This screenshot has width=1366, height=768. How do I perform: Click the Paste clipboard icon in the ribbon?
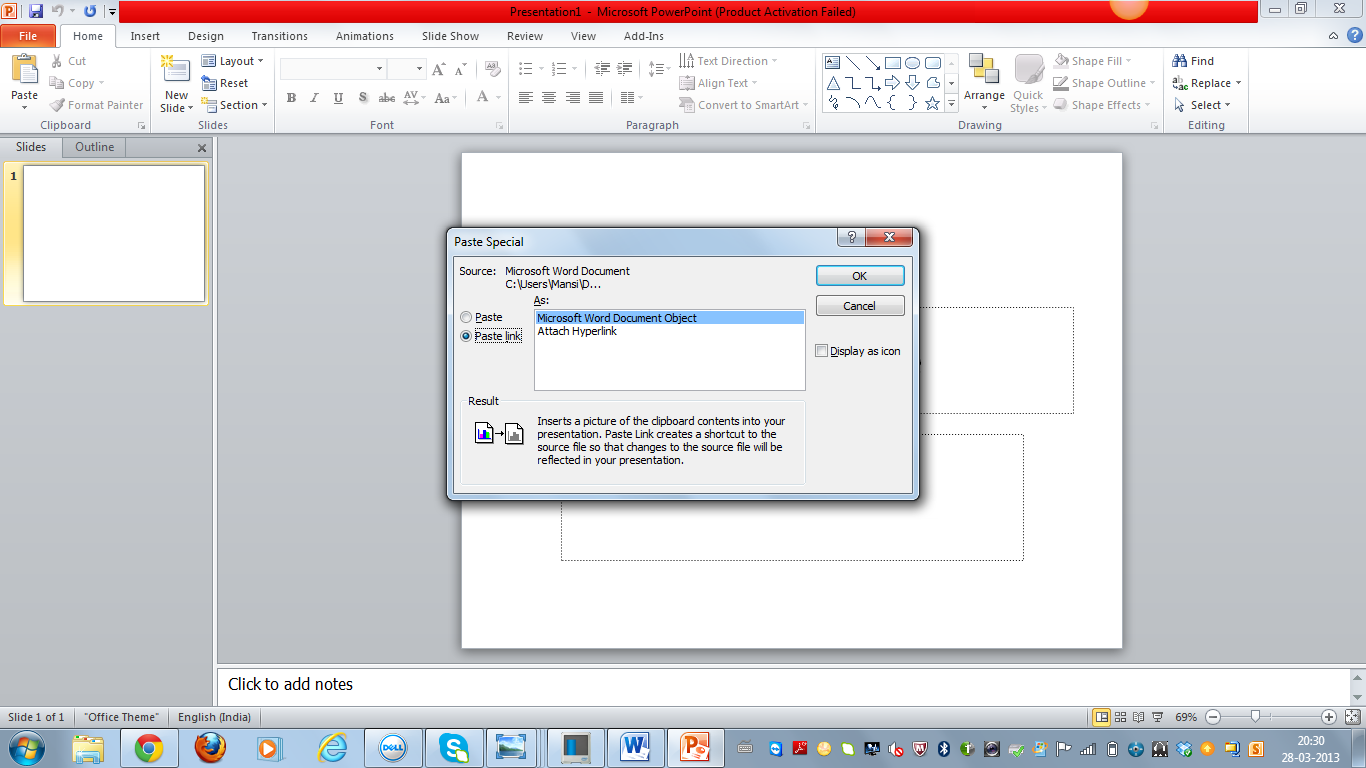coord(24,70)
